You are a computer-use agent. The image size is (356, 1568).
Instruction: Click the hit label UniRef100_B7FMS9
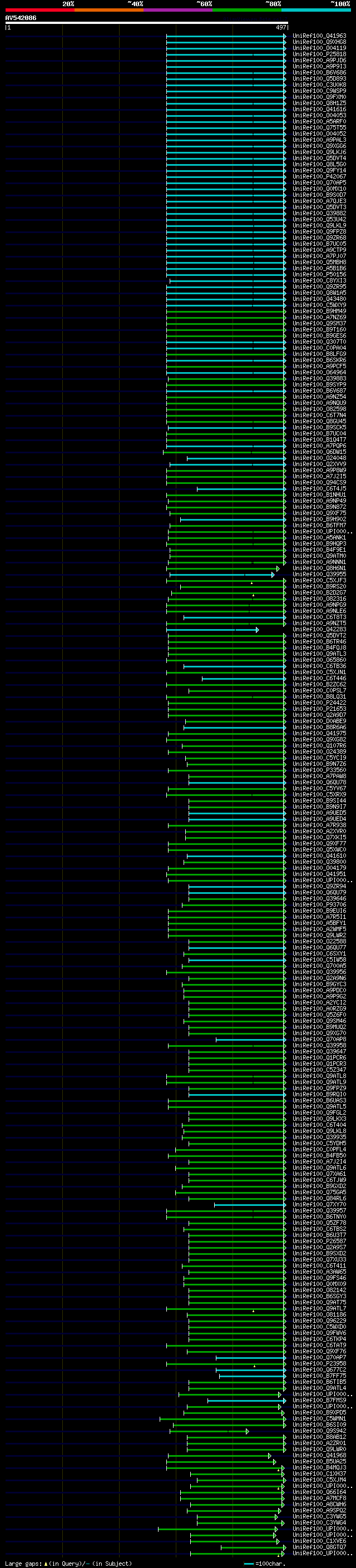[319, 1401]
